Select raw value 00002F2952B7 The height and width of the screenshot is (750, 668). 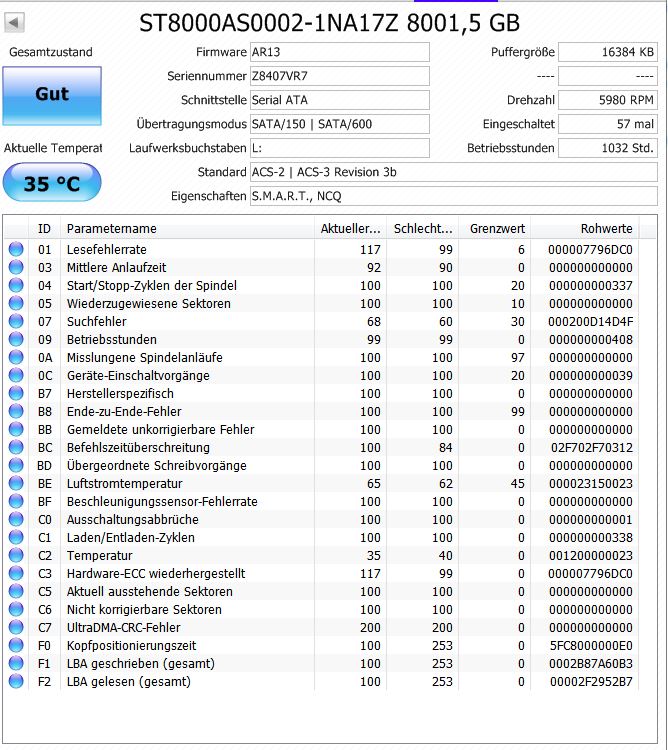591,682
